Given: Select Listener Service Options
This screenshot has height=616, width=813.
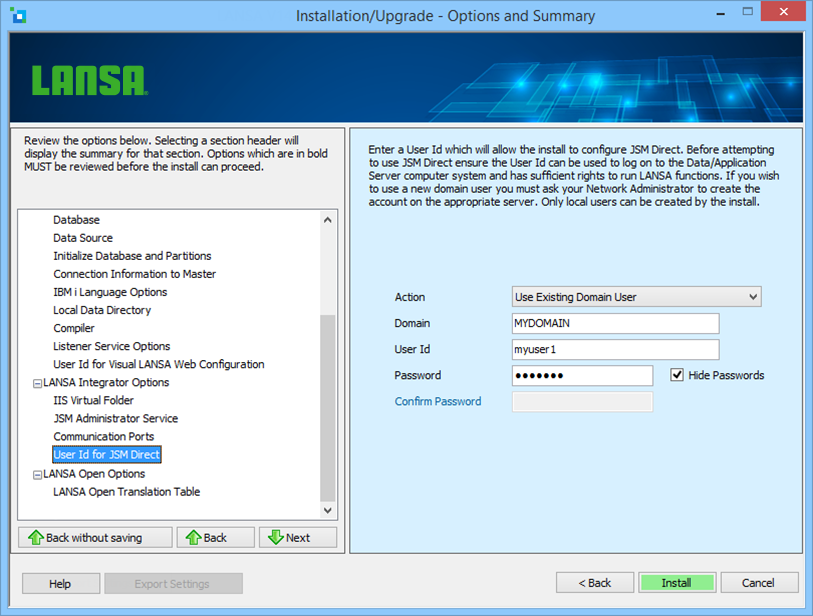Looking at the screenshot, I should click(111, 346).
